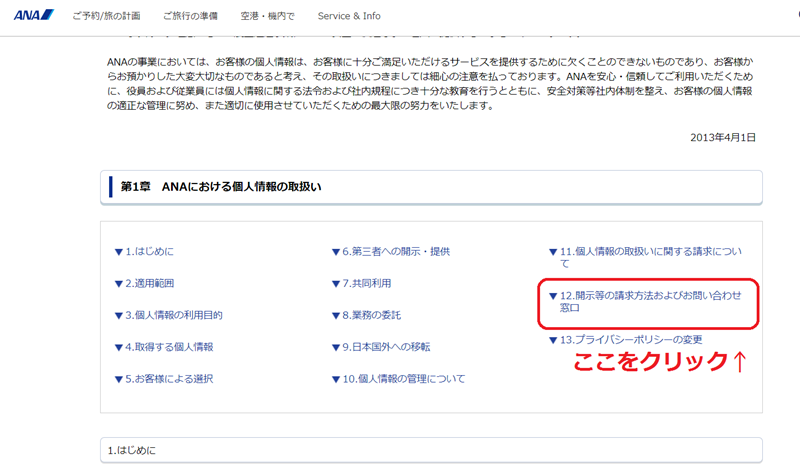
Task: Click the 1.はじめに section heading box
Action: pos(431,450)
